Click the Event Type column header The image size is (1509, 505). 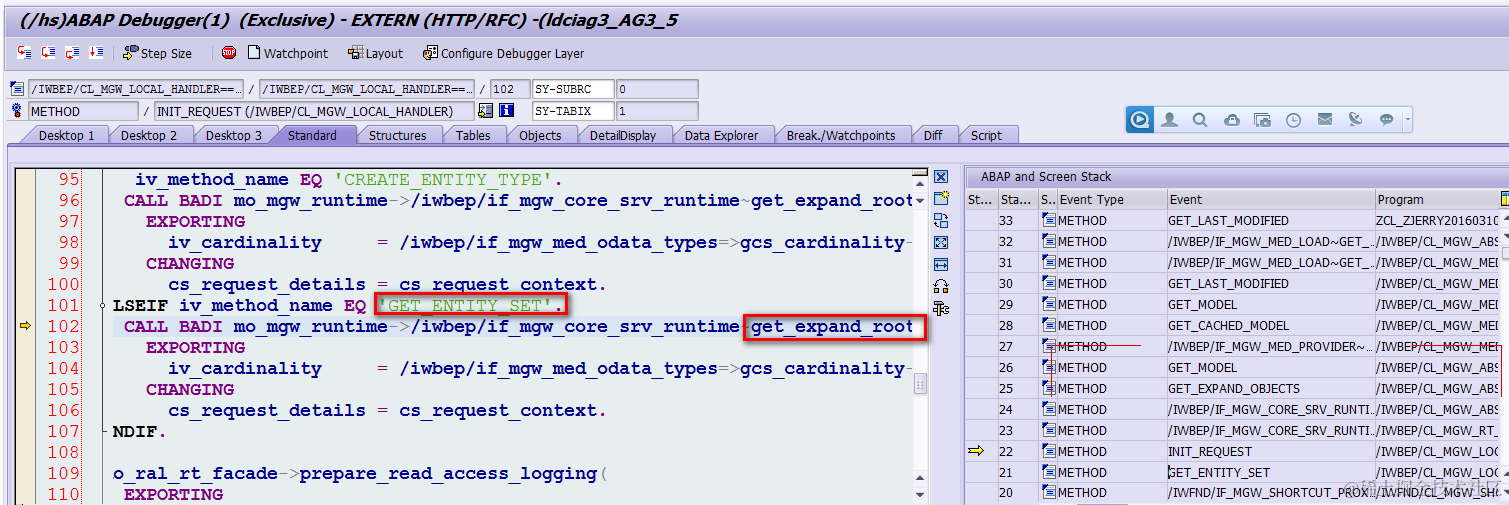pyautogui.click(x=1111, y=199)
